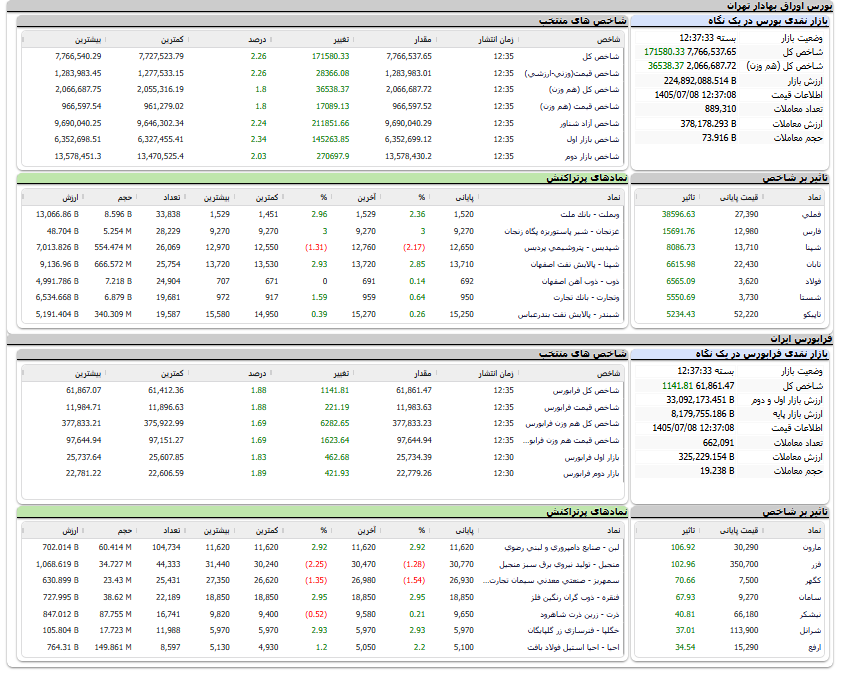
Task: Sort Tehran indices by درصد column
Action: (x=257, y=40)
